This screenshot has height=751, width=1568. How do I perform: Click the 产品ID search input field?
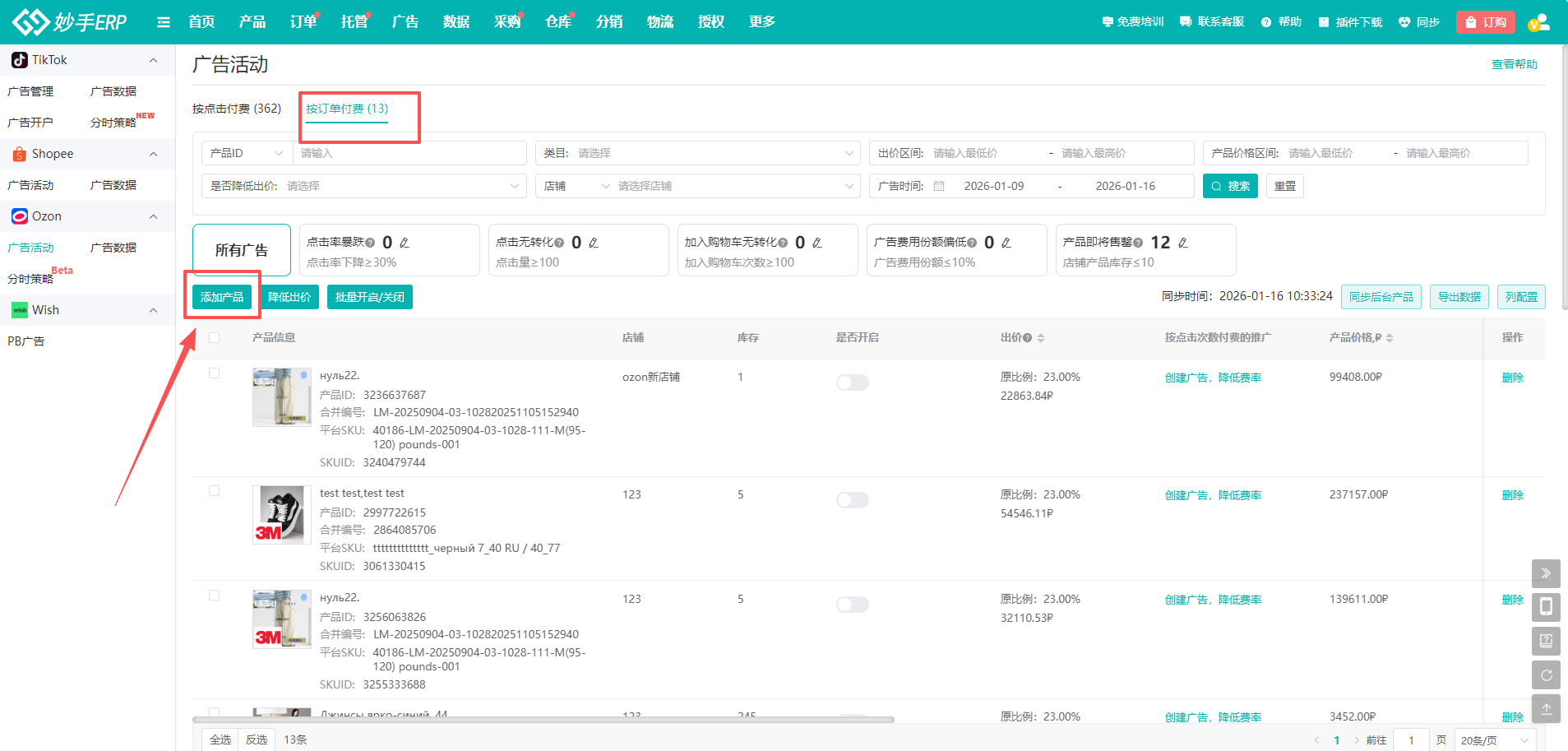(x=409, y=153)
